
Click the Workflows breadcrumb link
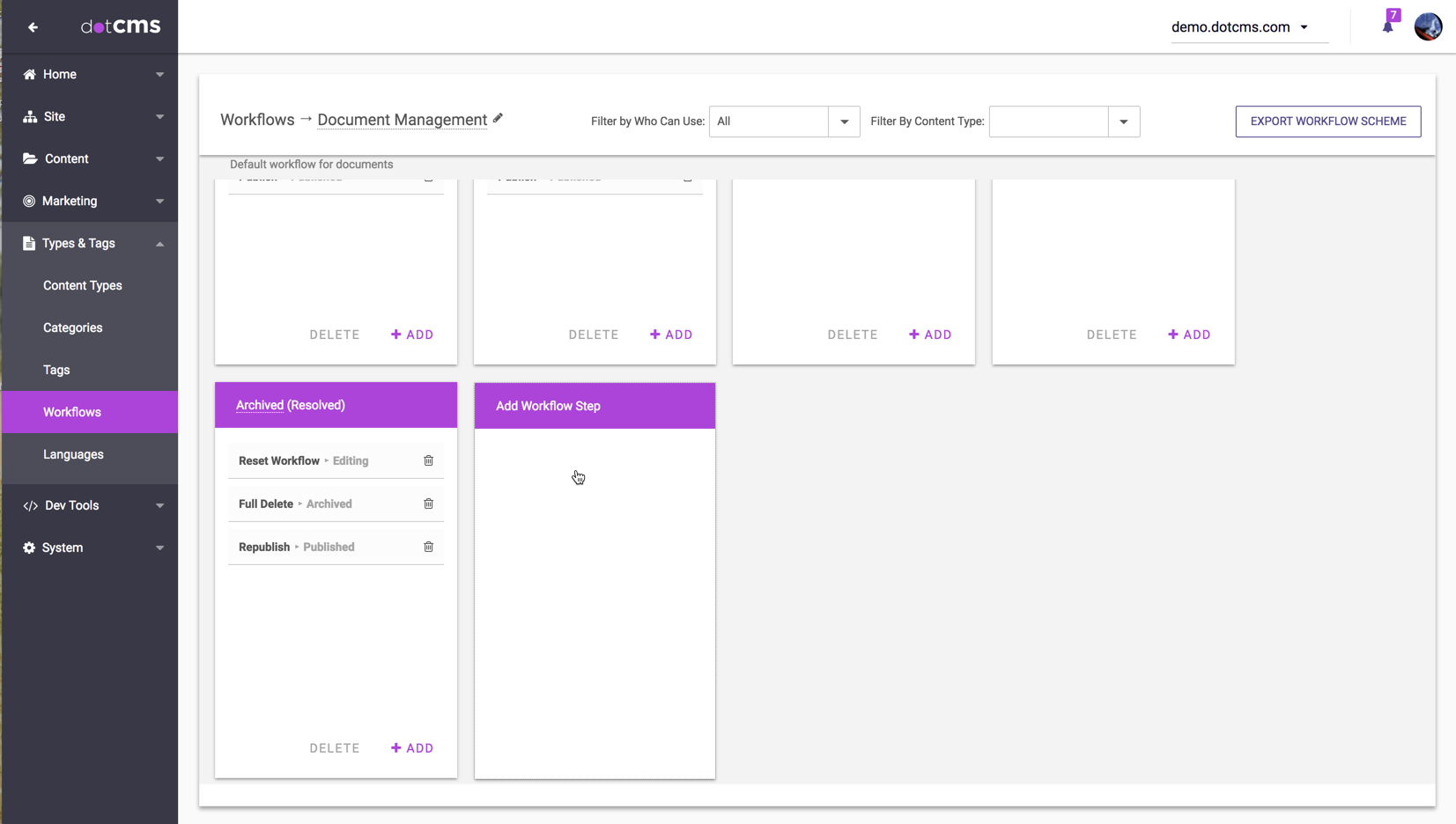(x=257, y=120)
